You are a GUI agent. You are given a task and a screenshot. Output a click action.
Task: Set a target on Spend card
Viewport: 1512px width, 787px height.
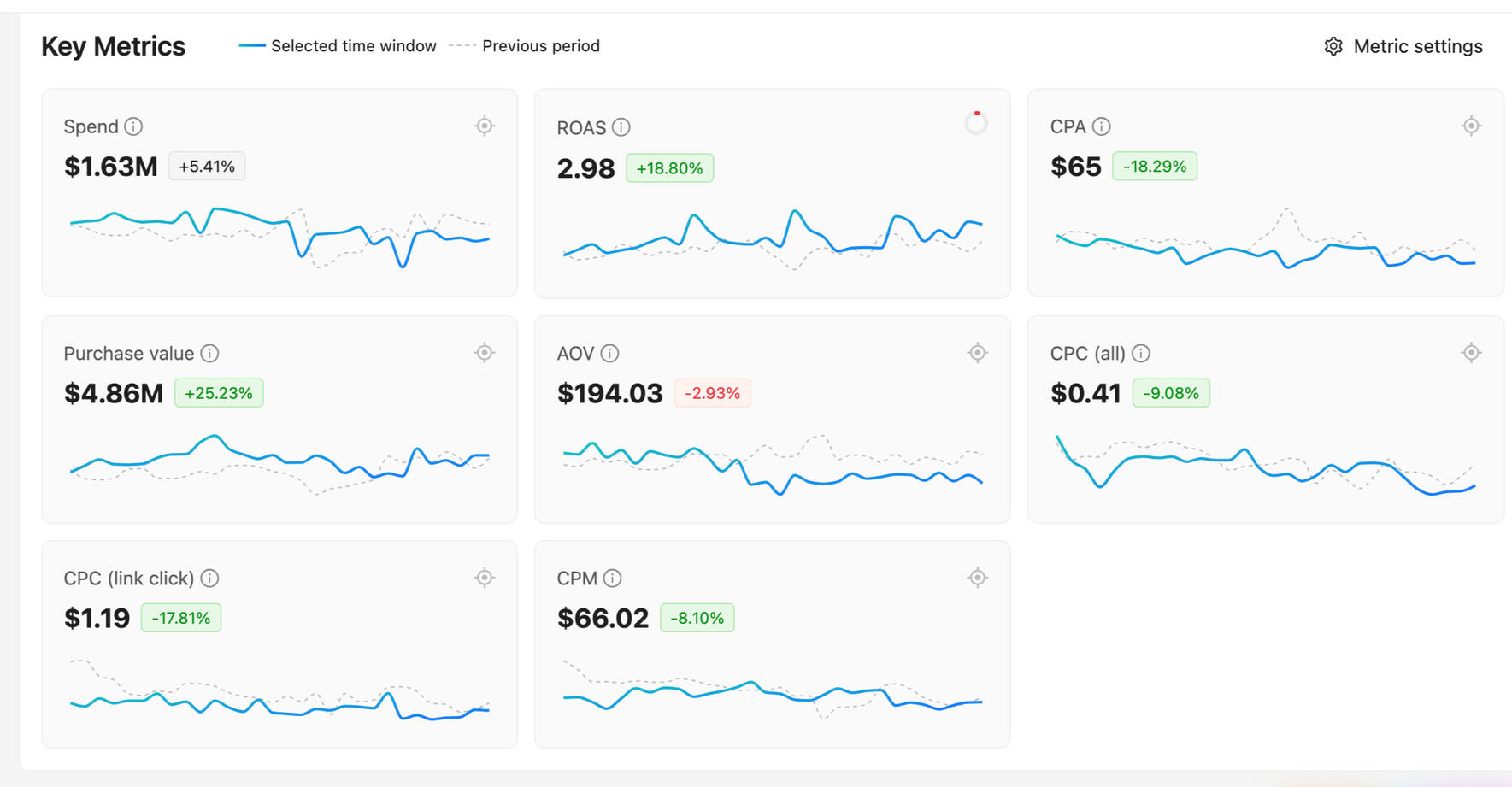[485, 126]
